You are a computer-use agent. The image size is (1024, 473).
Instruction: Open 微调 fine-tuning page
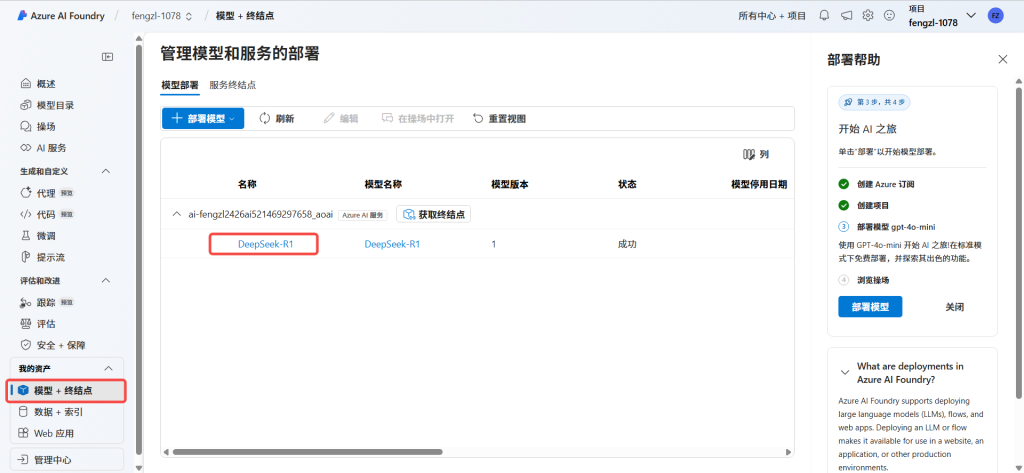pyautogui.click(x=39, y=236)
